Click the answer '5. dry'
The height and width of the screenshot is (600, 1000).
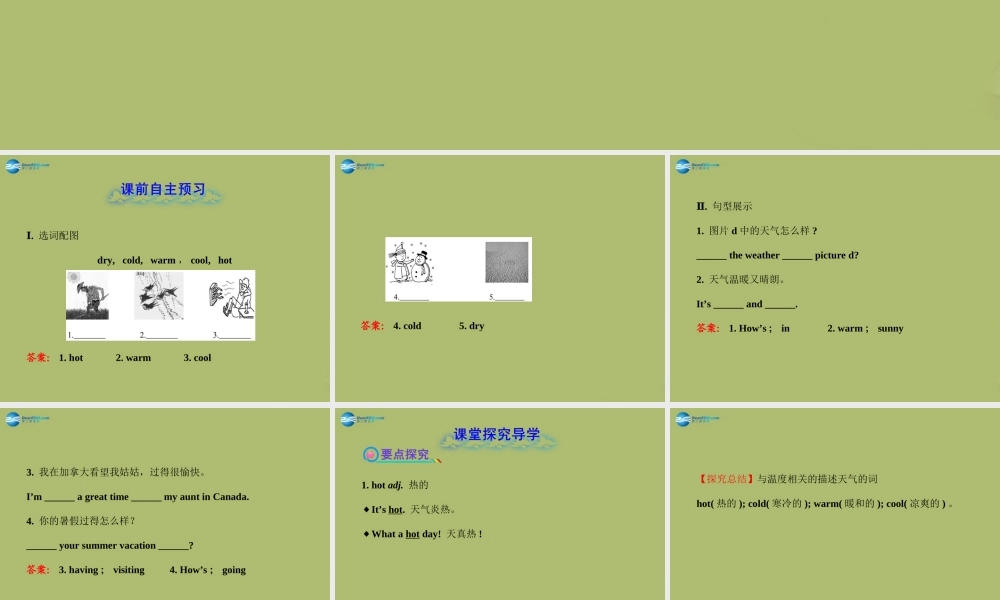471,326
